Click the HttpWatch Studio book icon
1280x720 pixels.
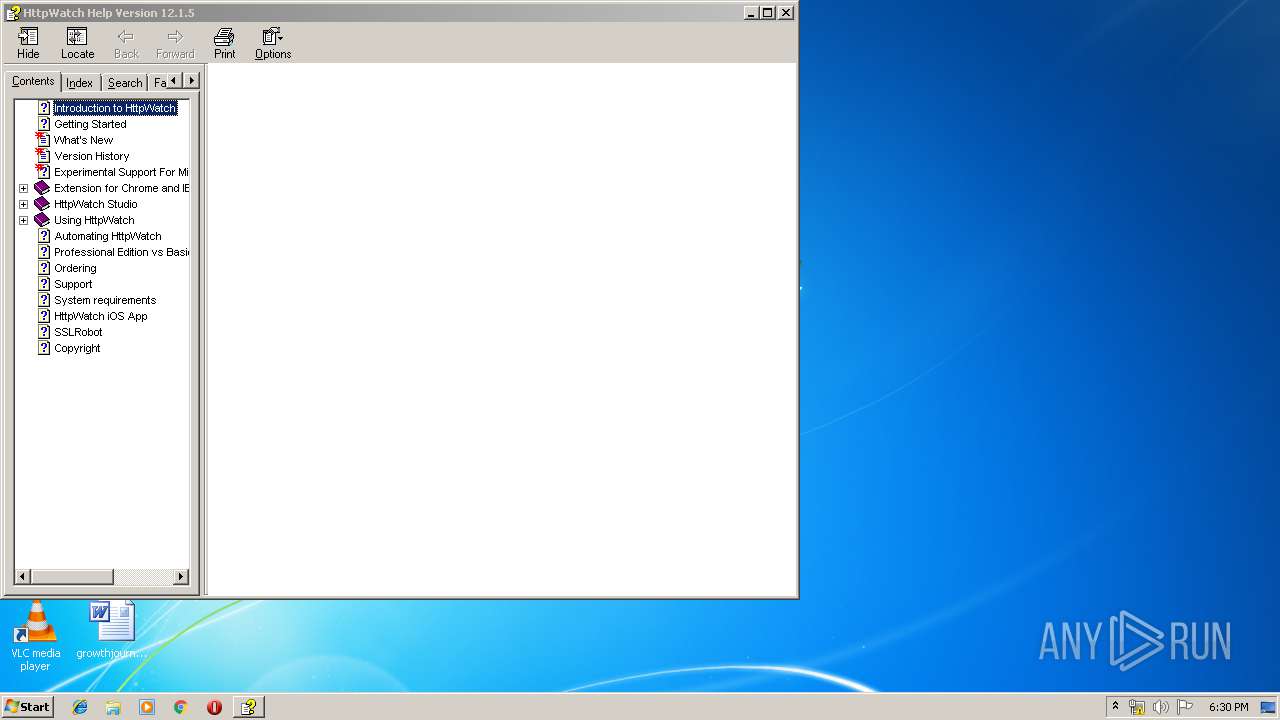click(x=42, y=204)
